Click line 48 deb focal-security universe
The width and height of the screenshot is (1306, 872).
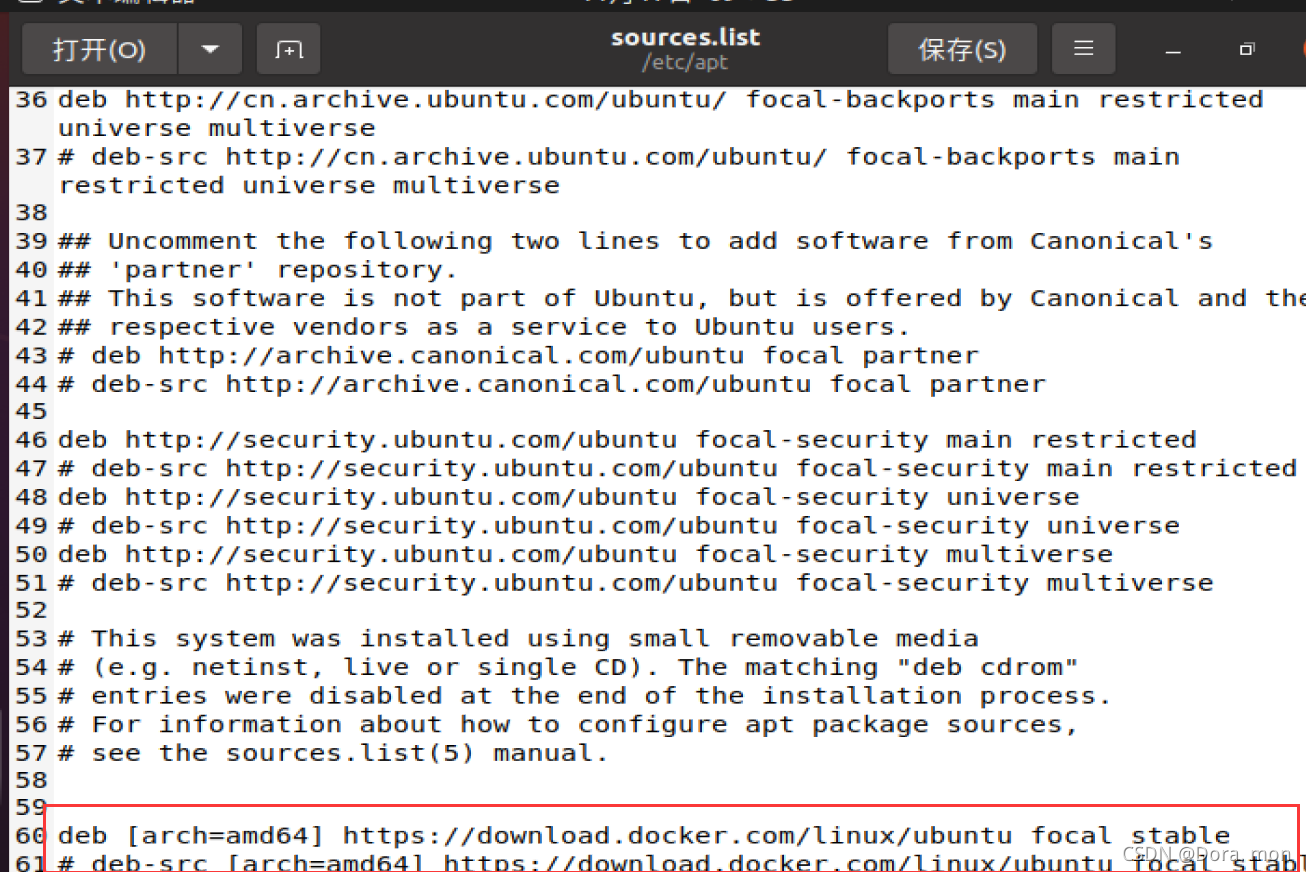[568, 497]
